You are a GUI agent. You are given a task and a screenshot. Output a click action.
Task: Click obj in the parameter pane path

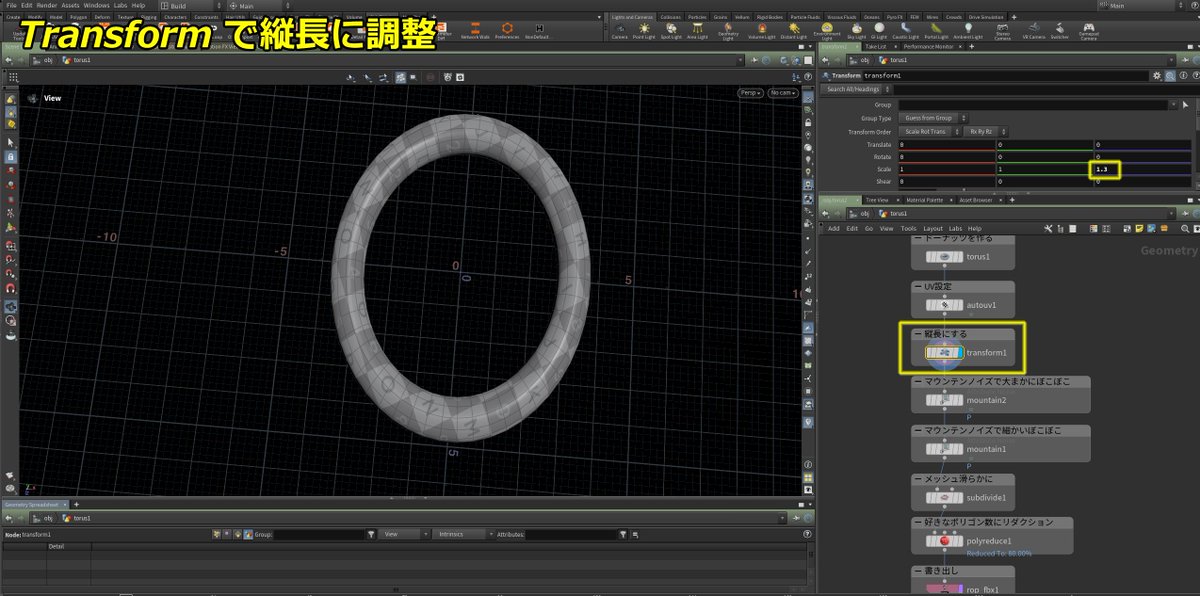(864, 60)
